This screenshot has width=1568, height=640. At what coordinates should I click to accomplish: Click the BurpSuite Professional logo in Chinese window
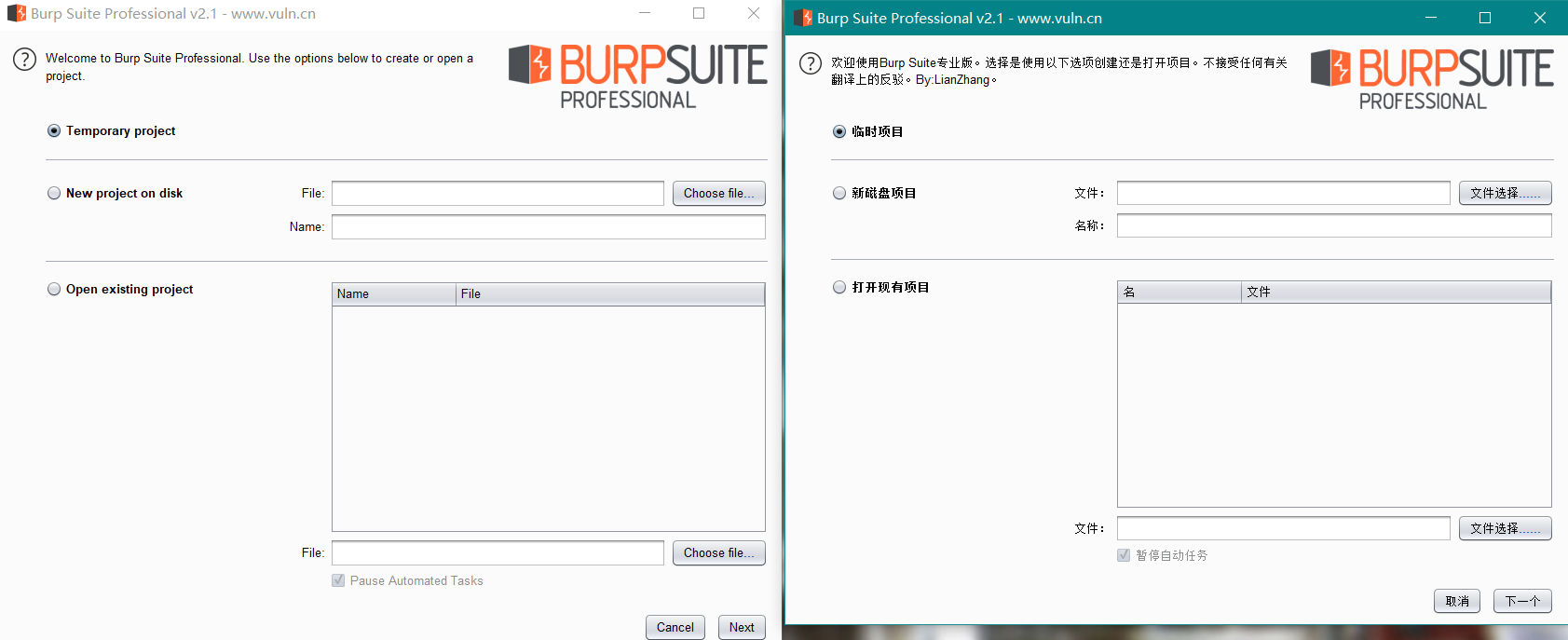coord(1432,79)
